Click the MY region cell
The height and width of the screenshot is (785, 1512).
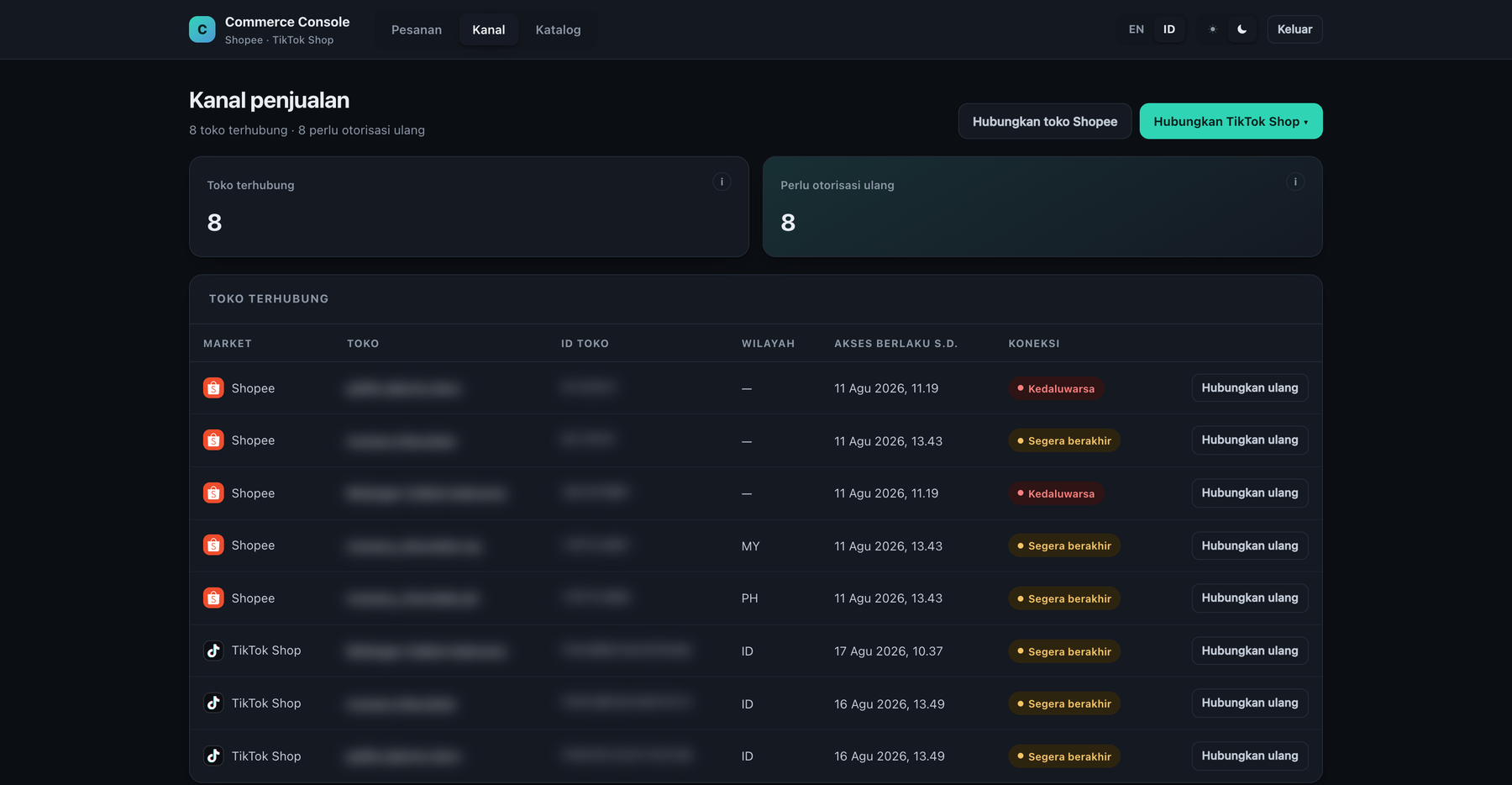coord(750,546)
